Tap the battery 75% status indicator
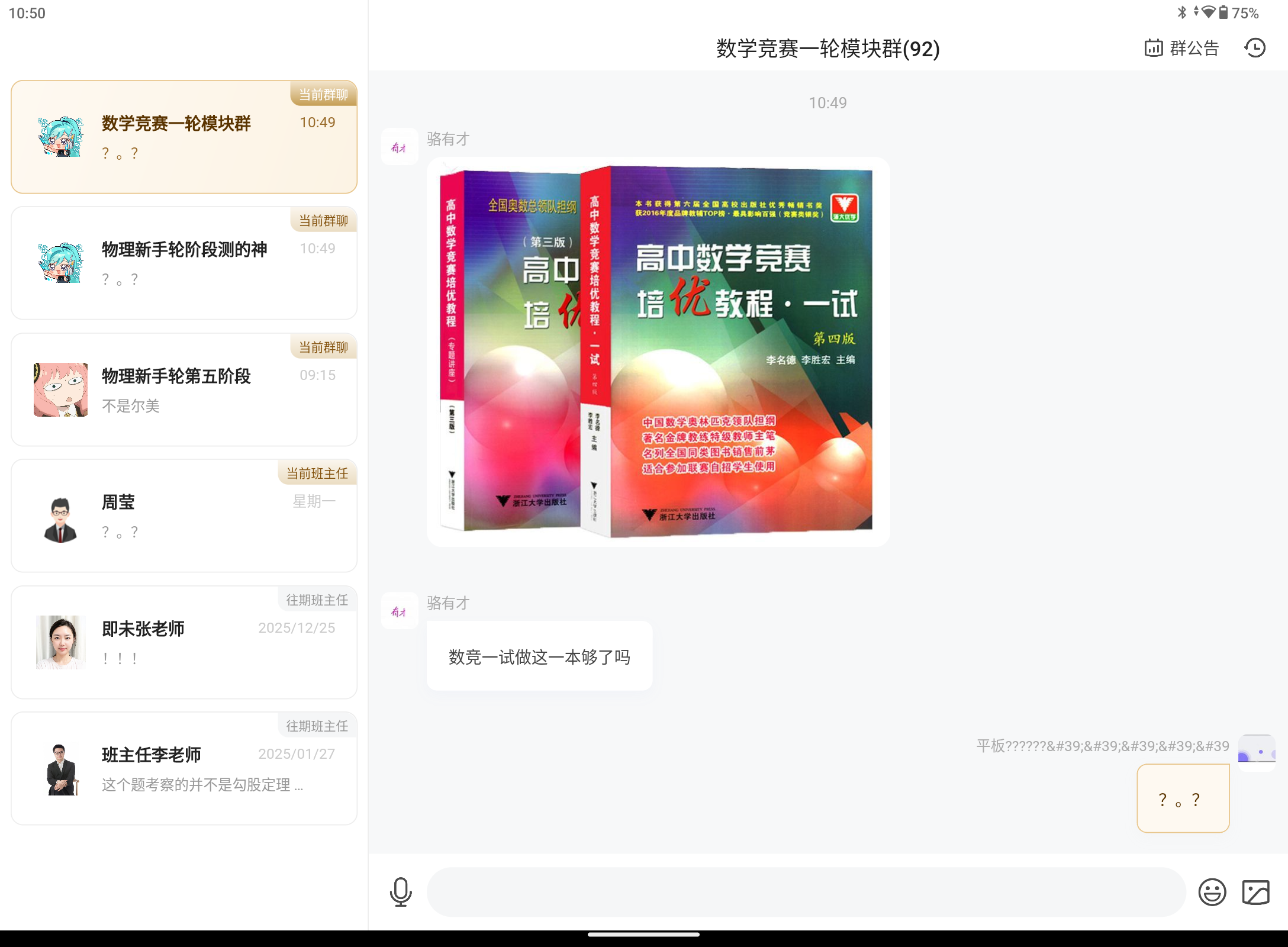Image resolution: width=1288 pixels, height=947 pixels. (1239, 13)
